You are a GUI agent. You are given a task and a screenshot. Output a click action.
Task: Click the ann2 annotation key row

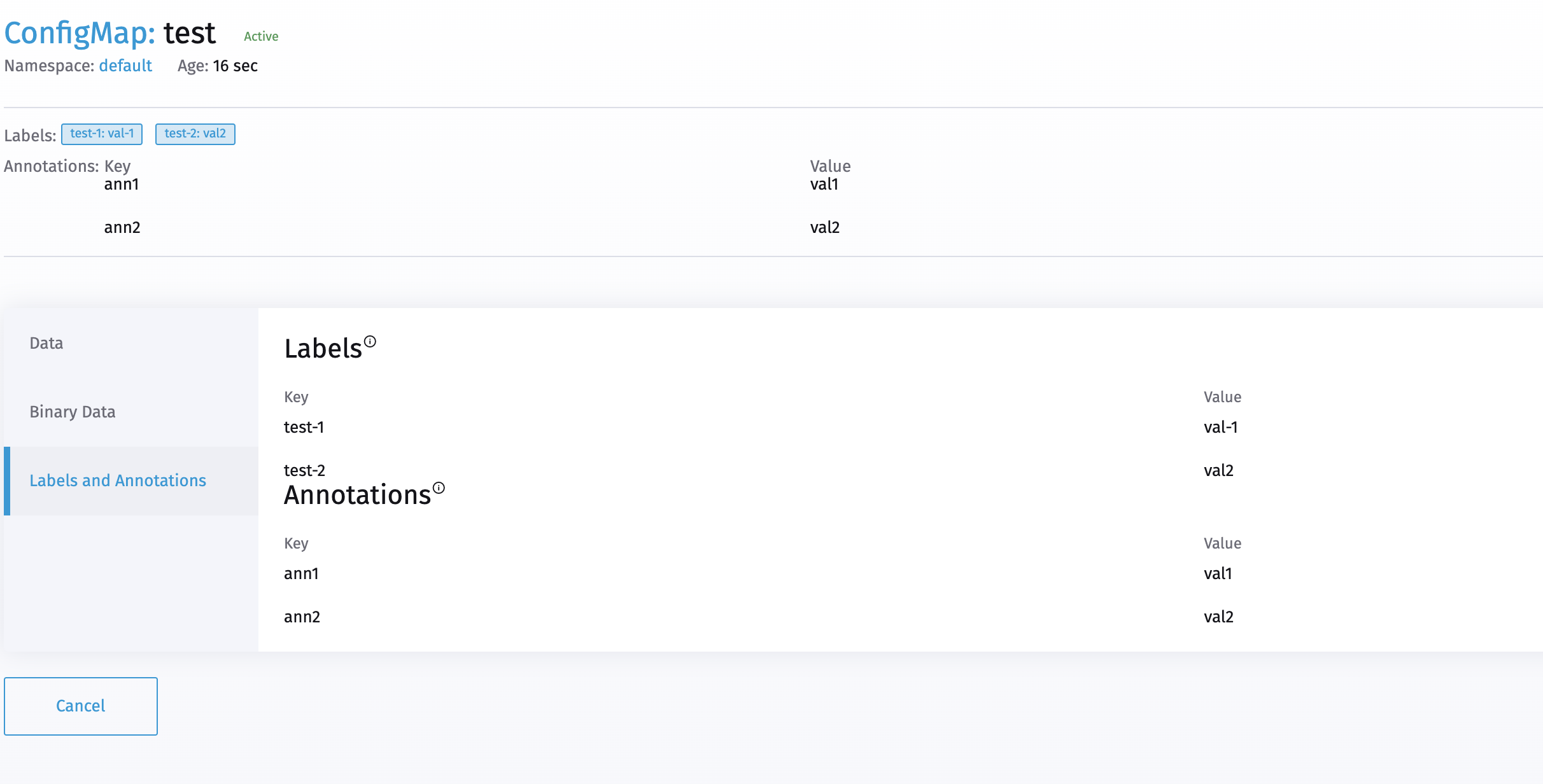click(x=302, y=617)
